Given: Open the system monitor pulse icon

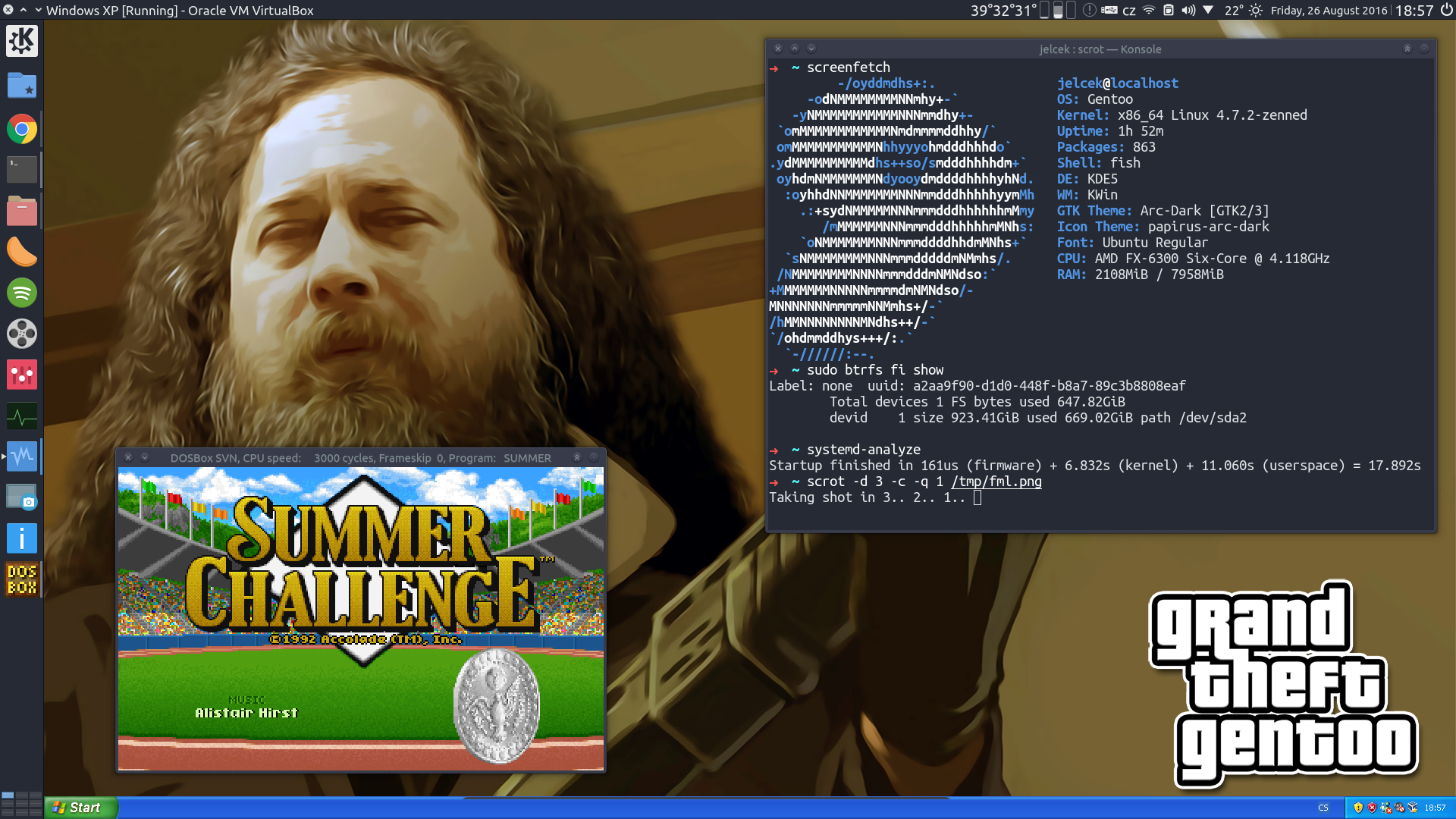Looking at the screenshot, I should point(21,416).
